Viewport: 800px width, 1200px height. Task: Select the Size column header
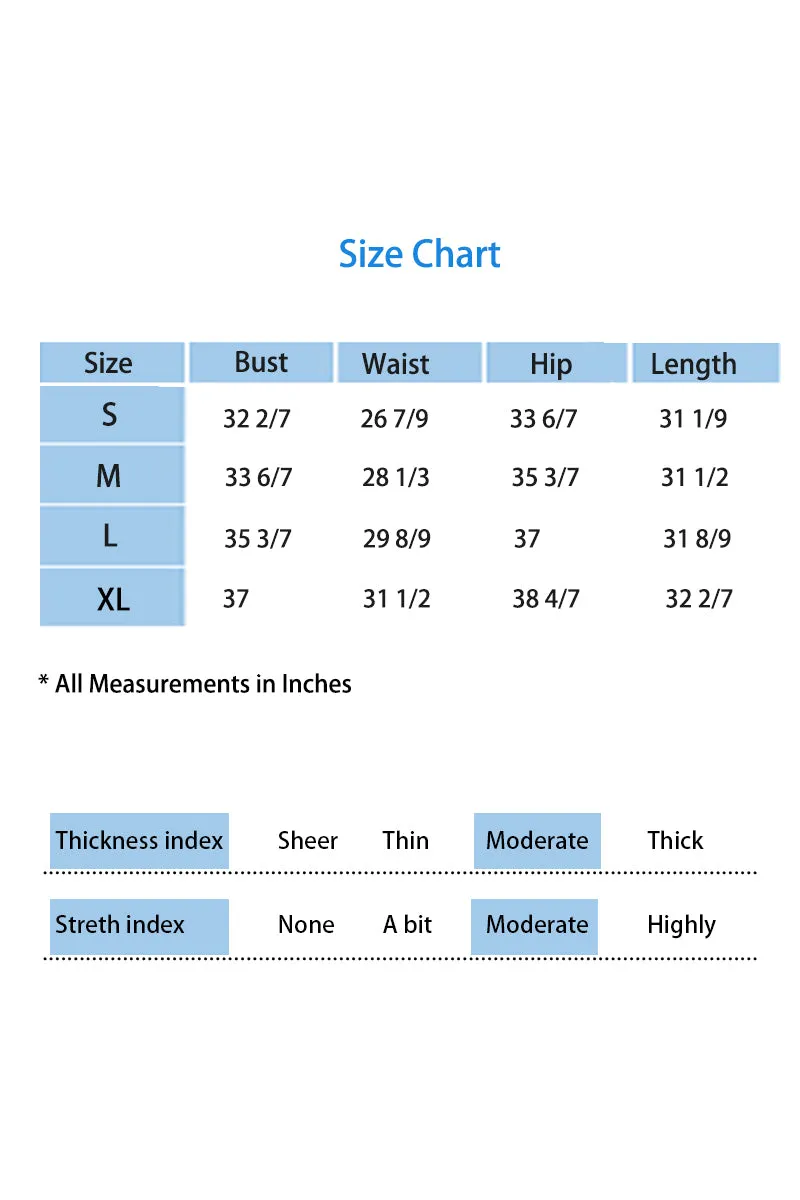112,362
